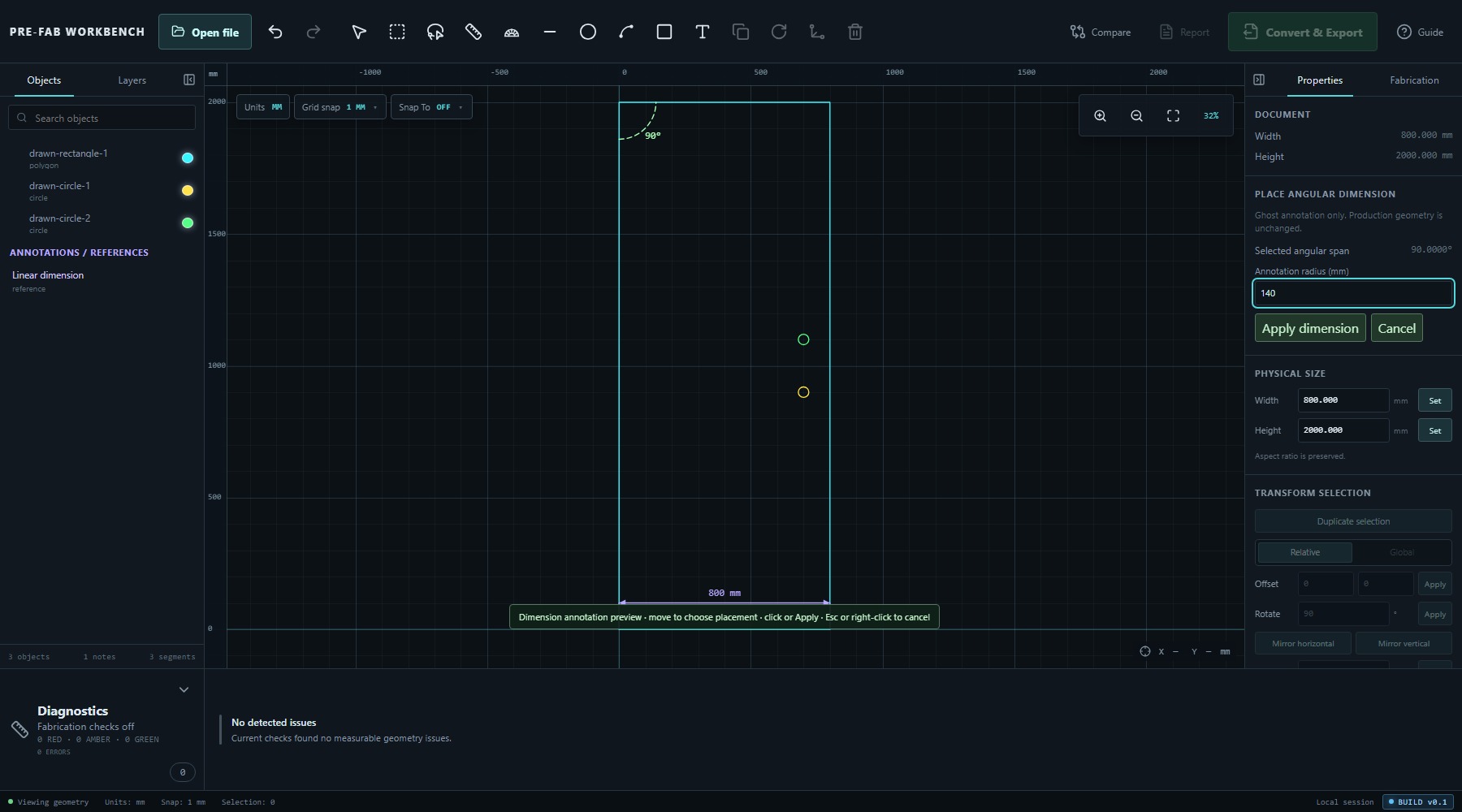Click the Report button
This screenshot has width=1462, height=812.
[x=1184, y=32]
